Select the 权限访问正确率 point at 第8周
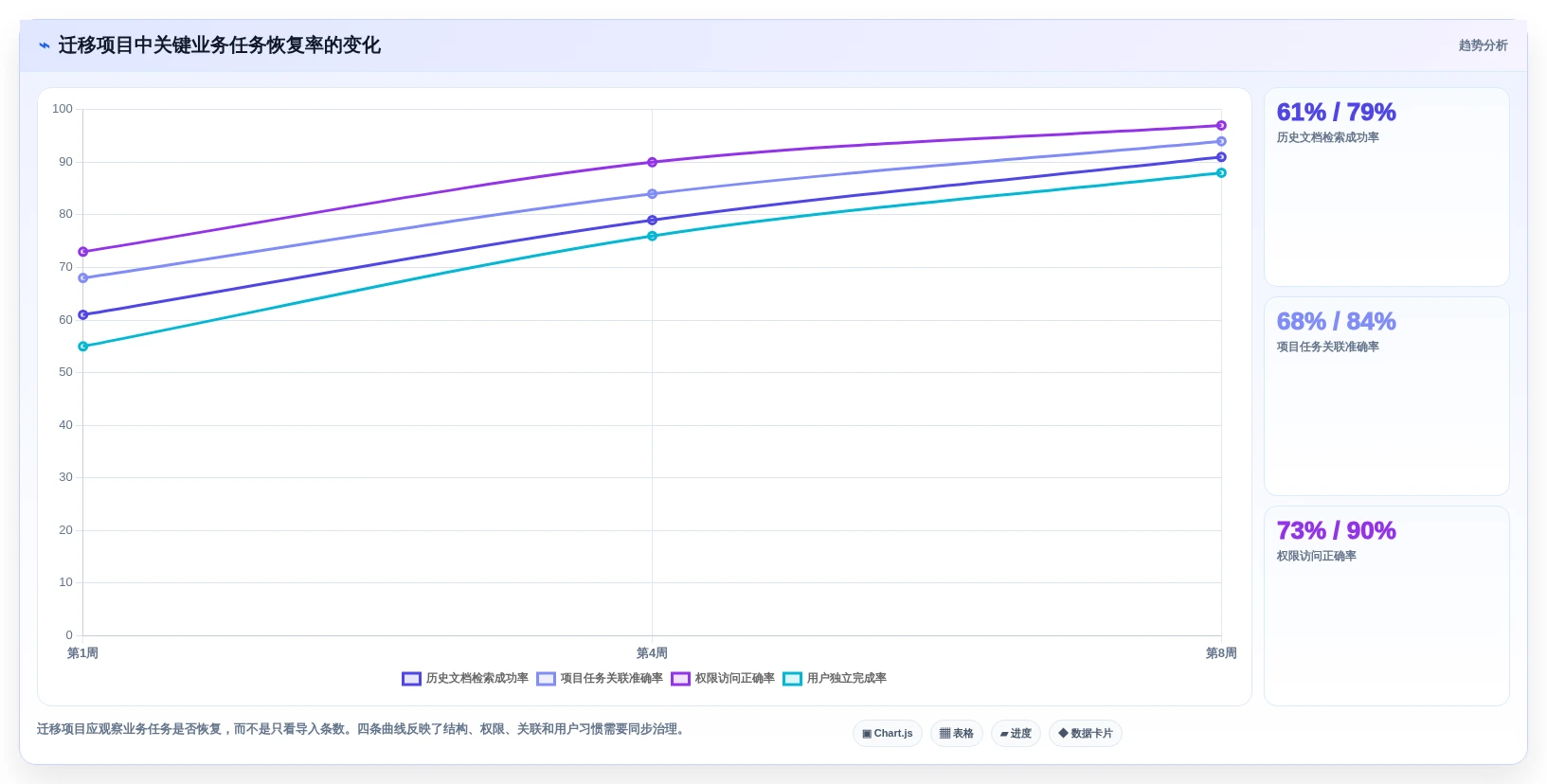This screenshot has width=1547, height=784. click(x=1221, y=126)
